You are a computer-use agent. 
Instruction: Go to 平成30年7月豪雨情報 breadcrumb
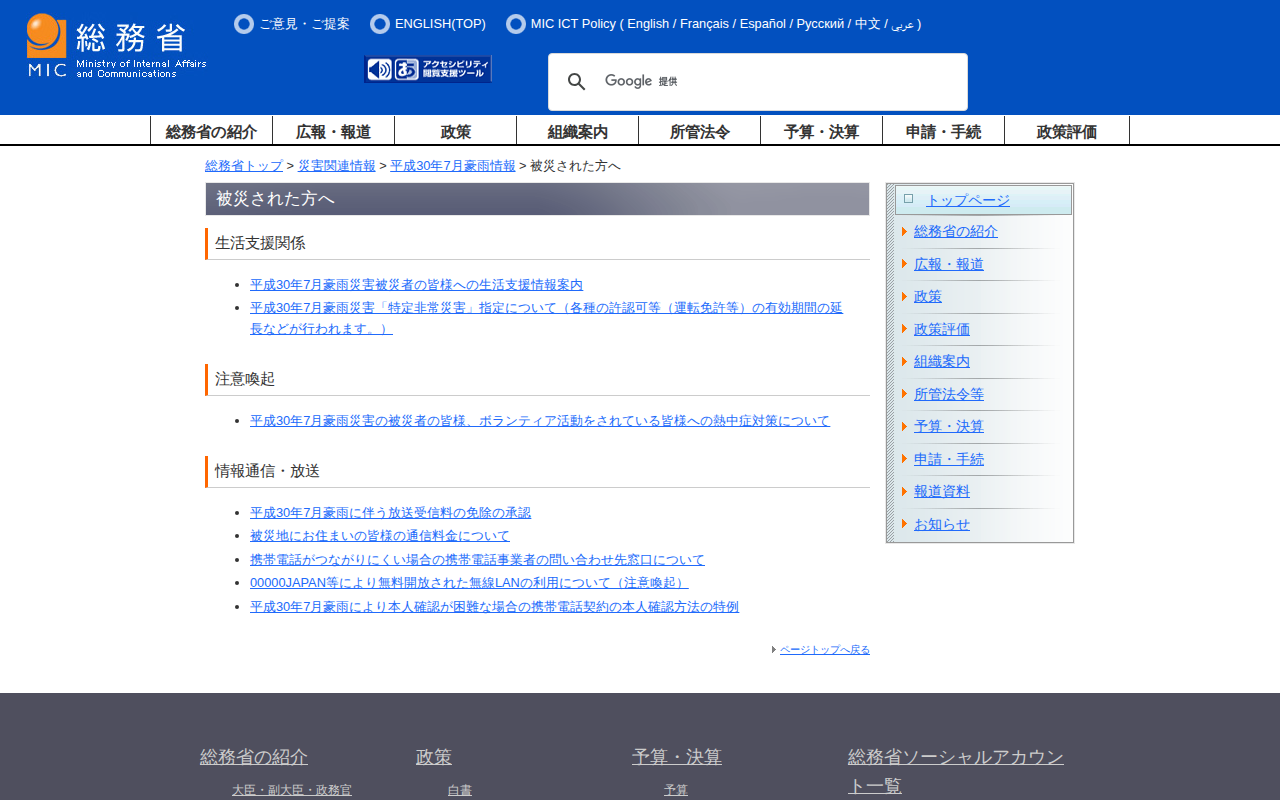pyautogui.click(x=452, y=166)
